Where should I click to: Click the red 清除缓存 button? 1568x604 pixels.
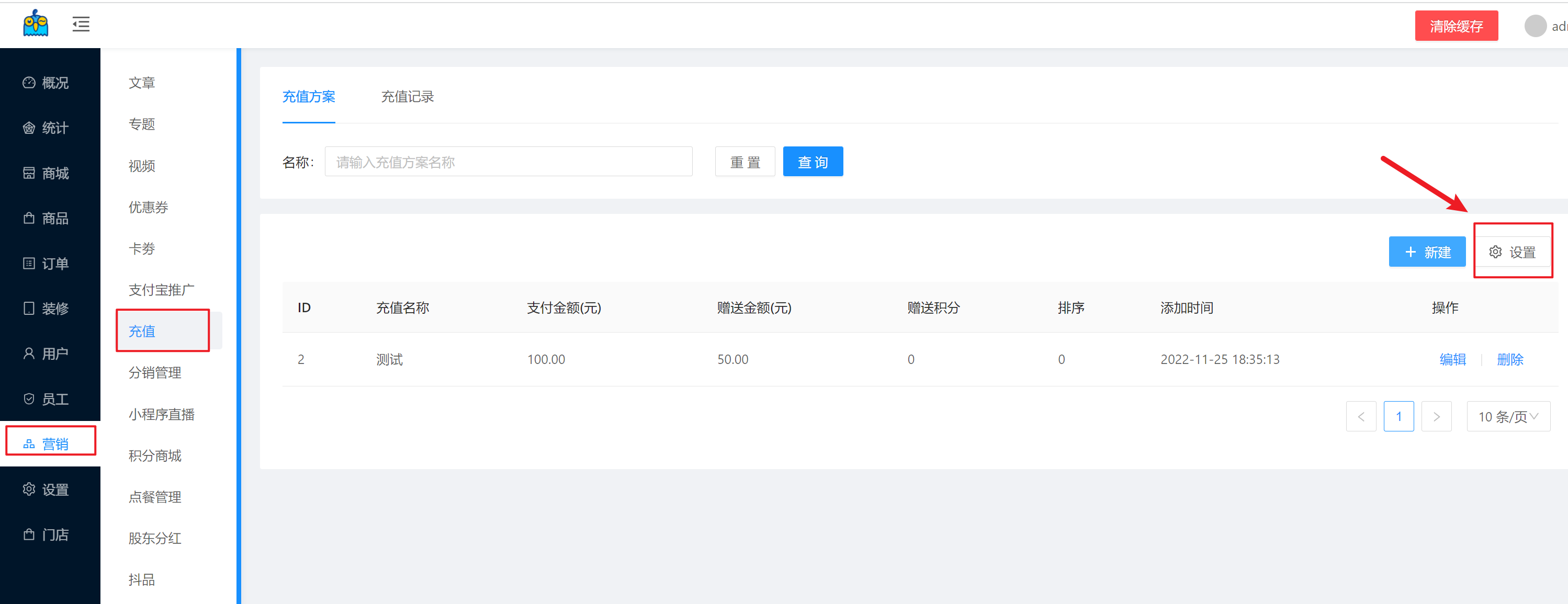pos(1456,26)
